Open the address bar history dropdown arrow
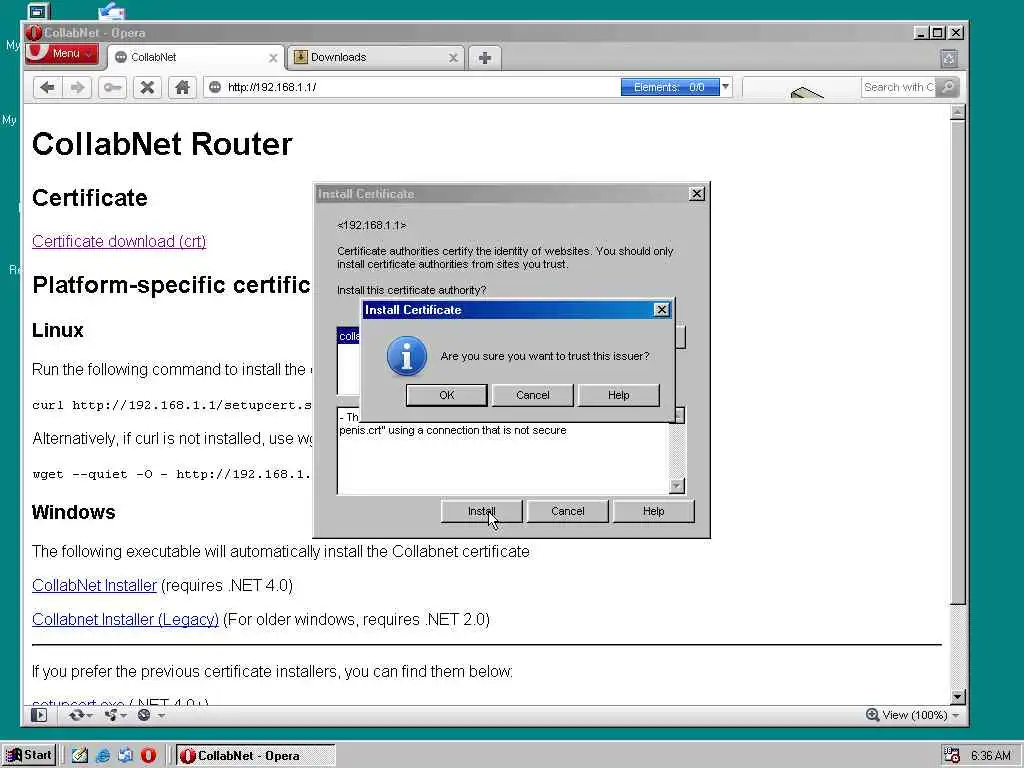The image size is (1024, 768). (726, 87)
